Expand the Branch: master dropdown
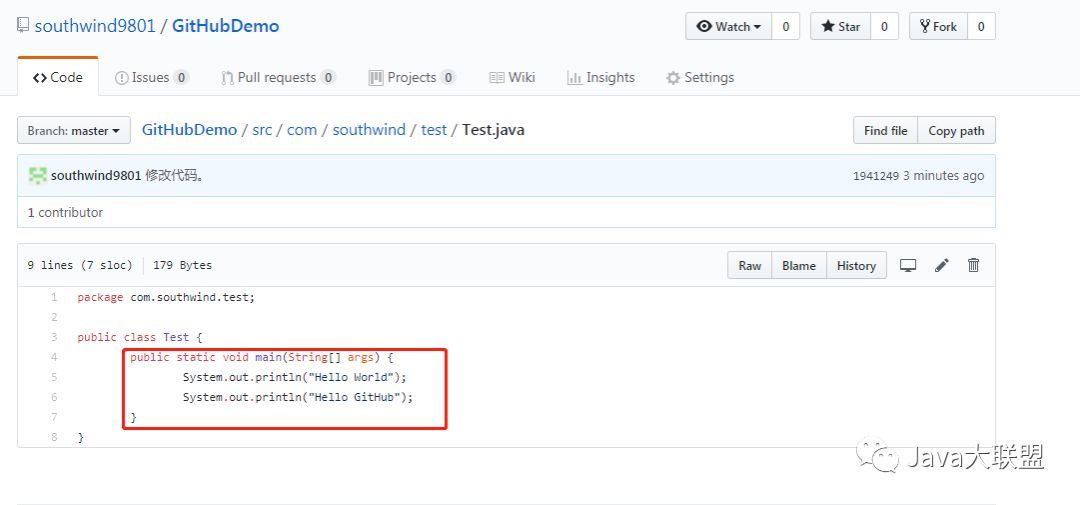 click(74, 130)
